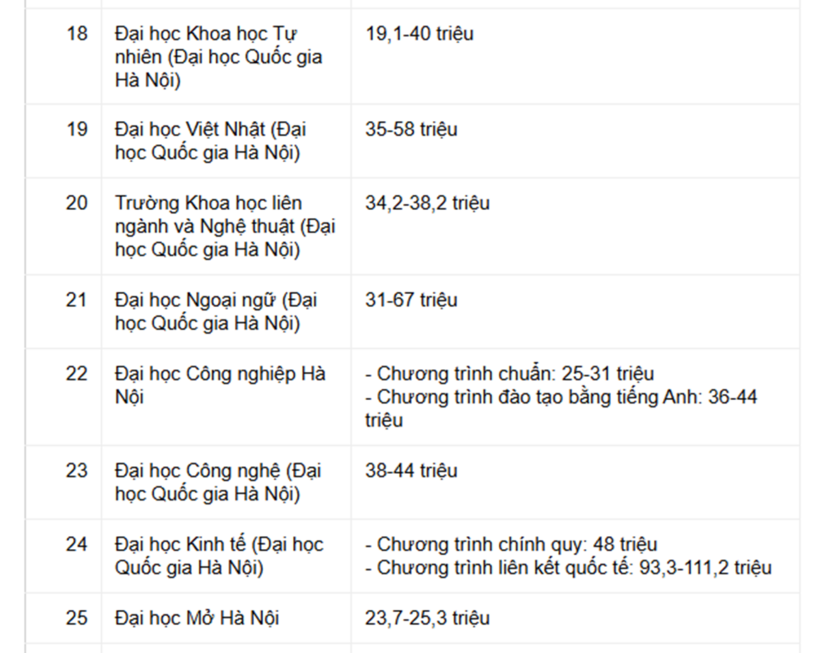Click the Chương trình đào tạo bằng tiếng Anh line
This screenshot has height=653, width=820.
[560, 397]
